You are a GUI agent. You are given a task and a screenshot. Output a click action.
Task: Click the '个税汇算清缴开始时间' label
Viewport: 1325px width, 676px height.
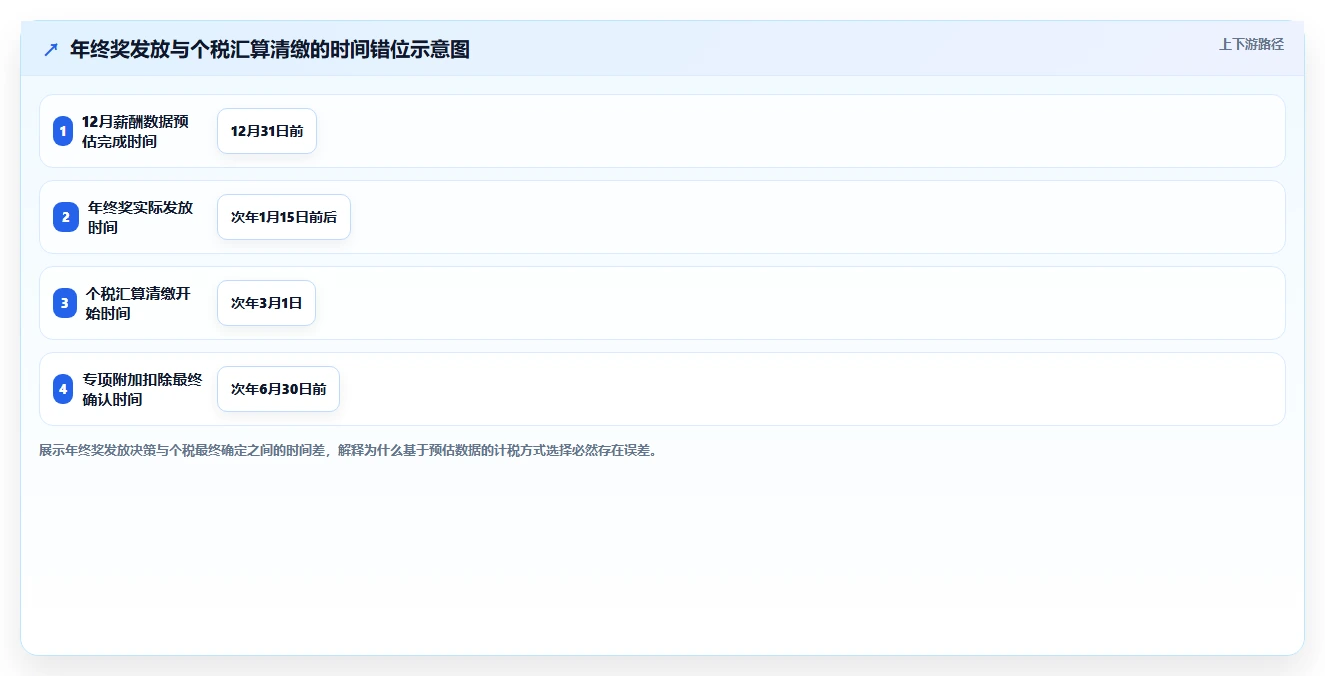(x=138, y=303)
